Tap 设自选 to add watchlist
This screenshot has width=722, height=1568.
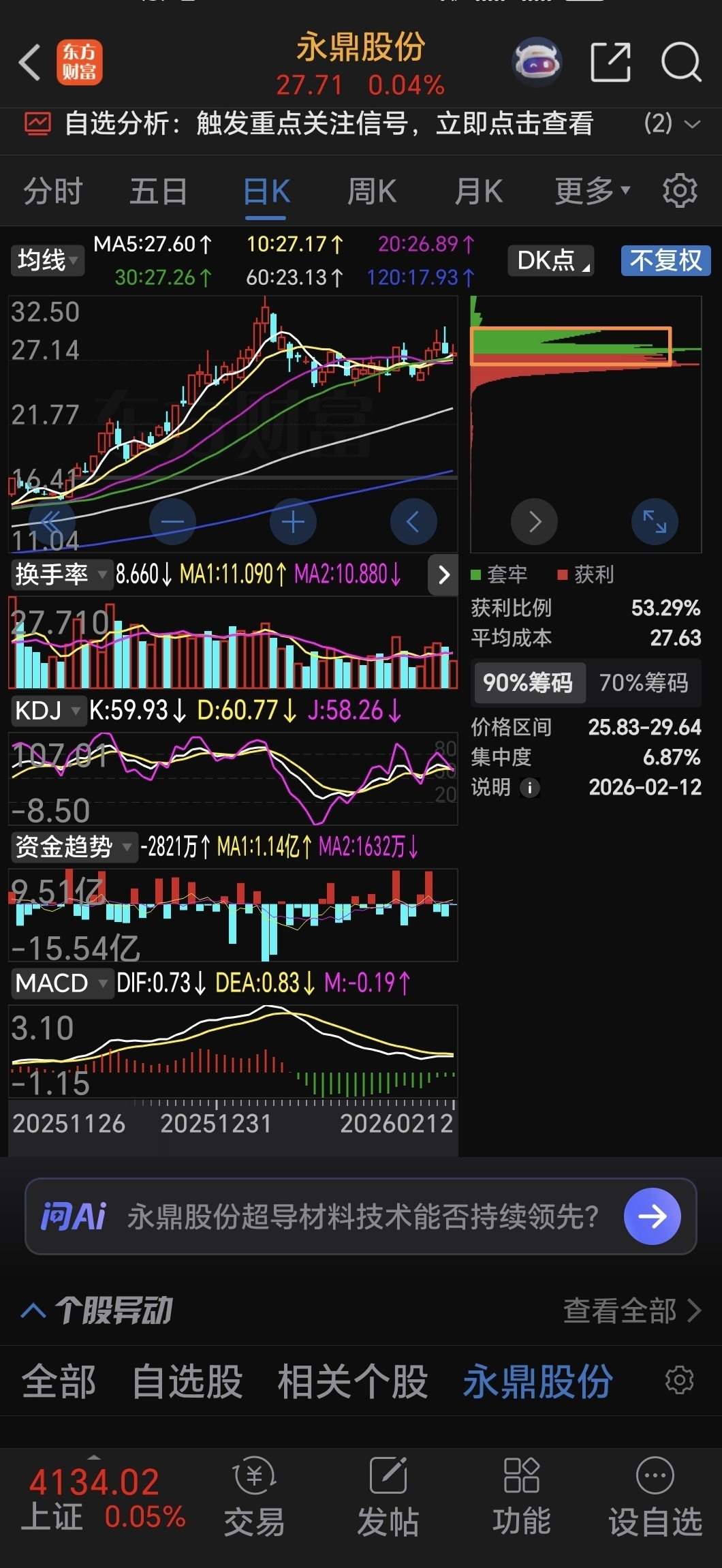pyautogui.click(x=655, y=1496)
